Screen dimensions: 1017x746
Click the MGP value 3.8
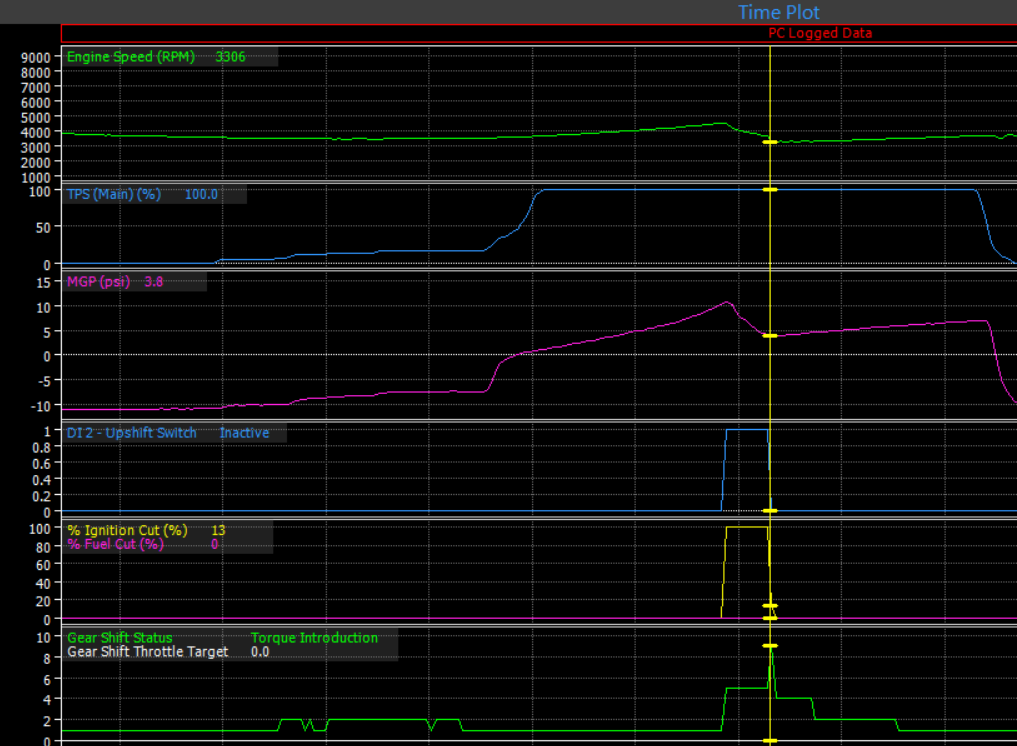(154, 282)
